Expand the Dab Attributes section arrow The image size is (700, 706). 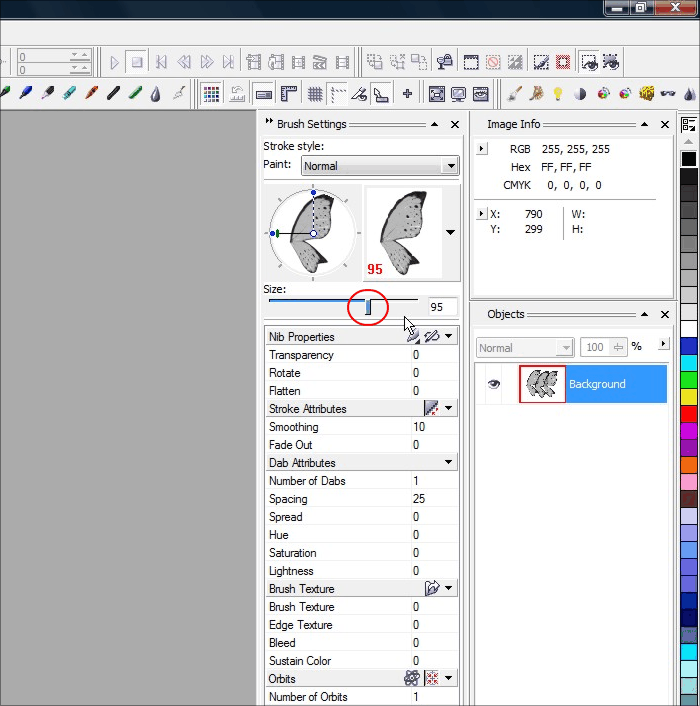449,463
